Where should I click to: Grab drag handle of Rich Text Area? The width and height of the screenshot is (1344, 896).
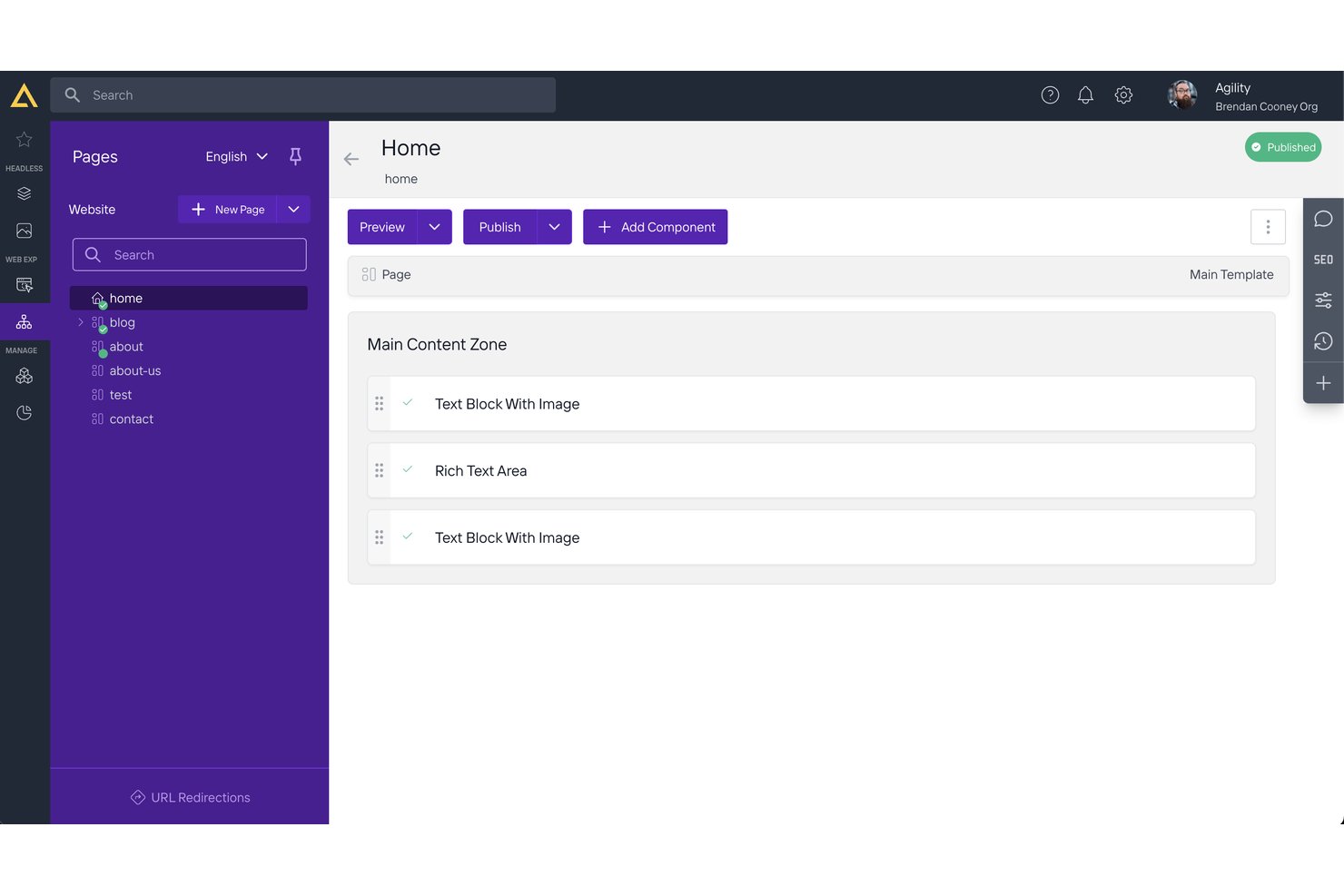pos(380,470)
